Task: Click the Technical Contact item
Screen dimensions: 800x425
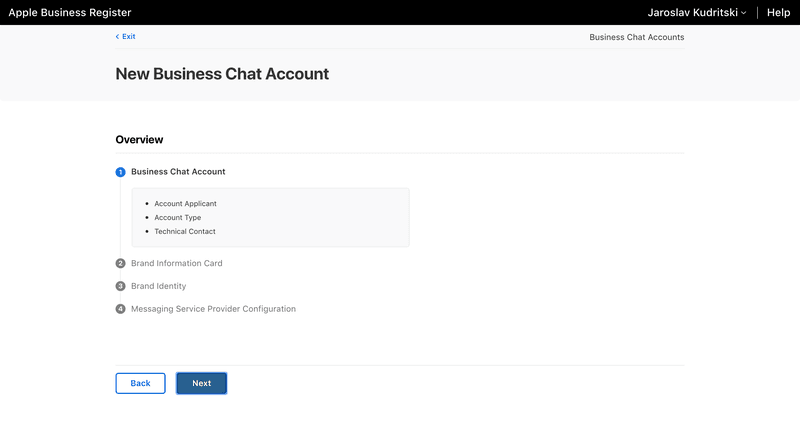Action: [185, 231]
